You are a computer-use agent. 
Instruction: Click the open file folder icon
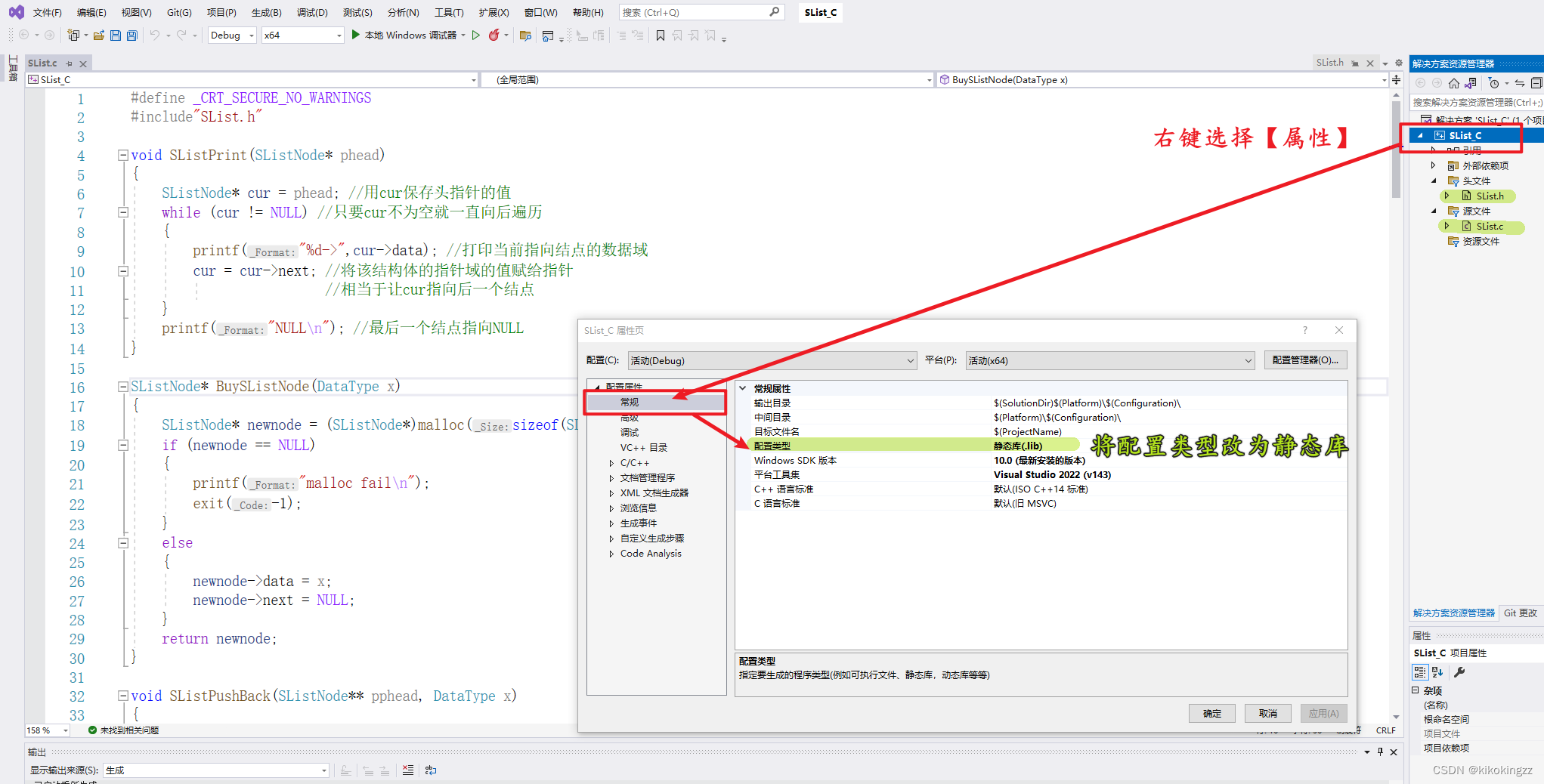99,35
